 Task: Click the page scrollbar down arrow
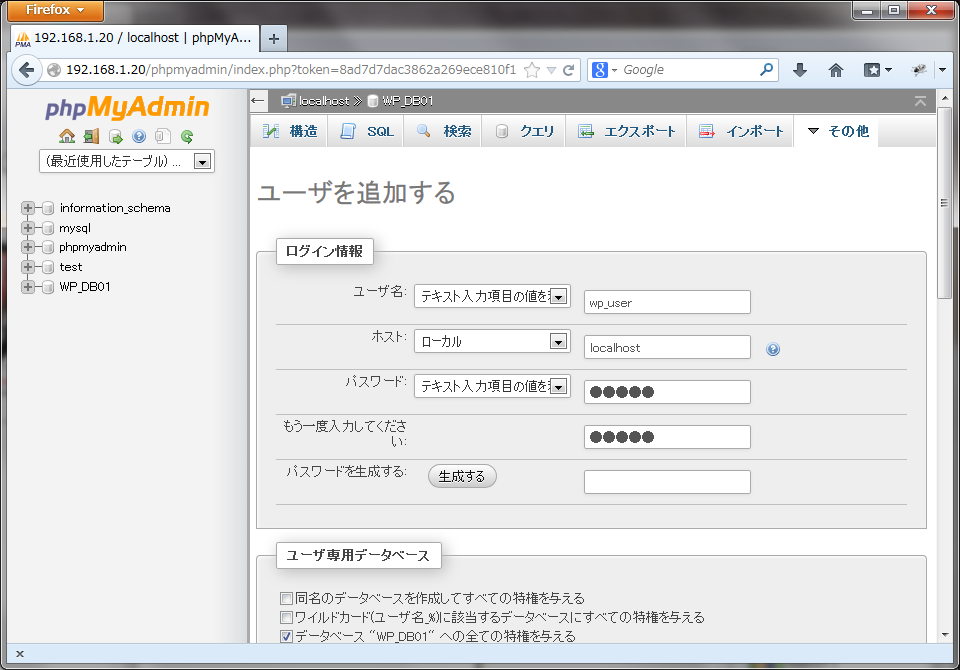pos(945,635)
